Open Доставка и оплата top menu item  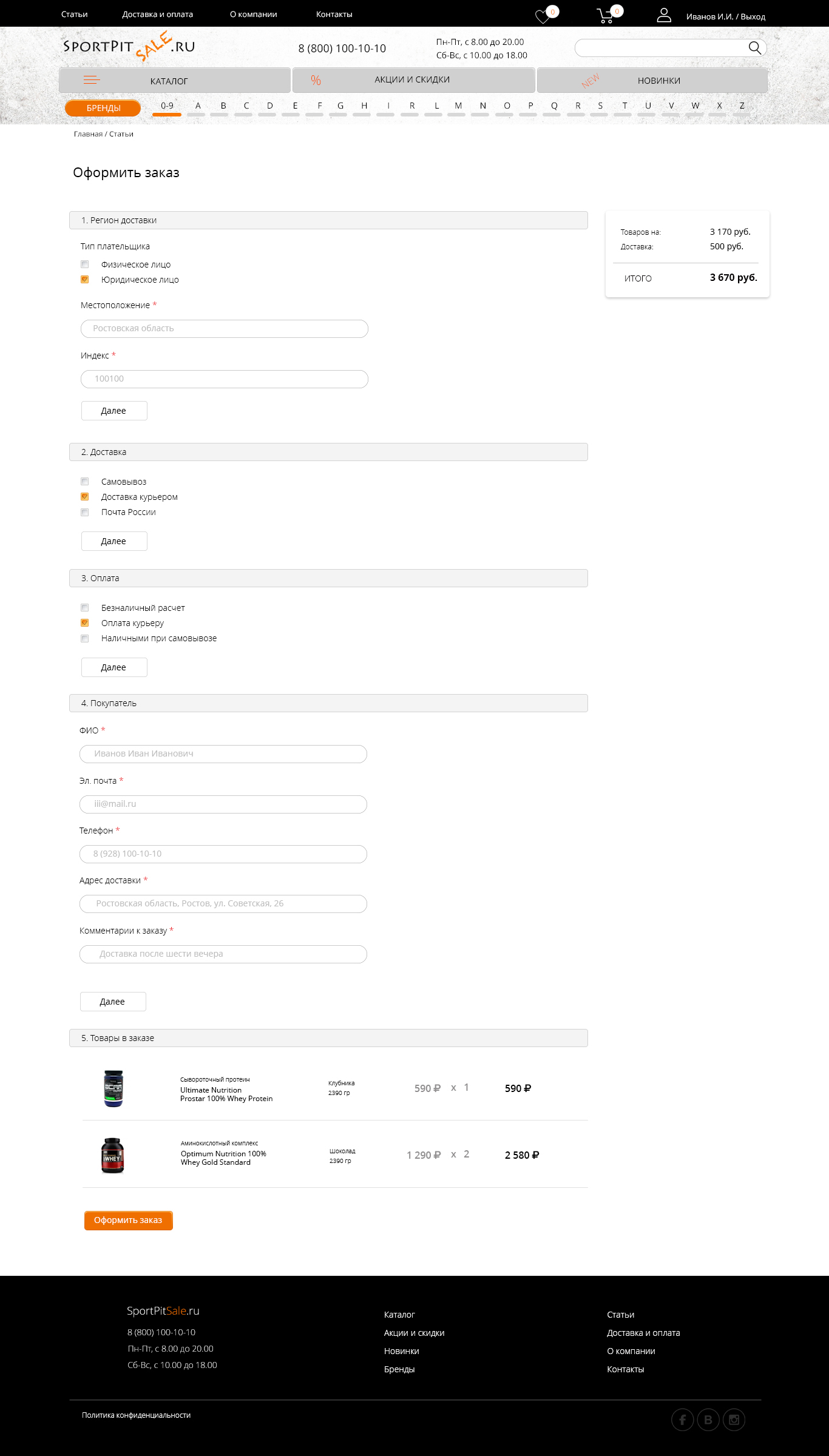tap(158, 14)
